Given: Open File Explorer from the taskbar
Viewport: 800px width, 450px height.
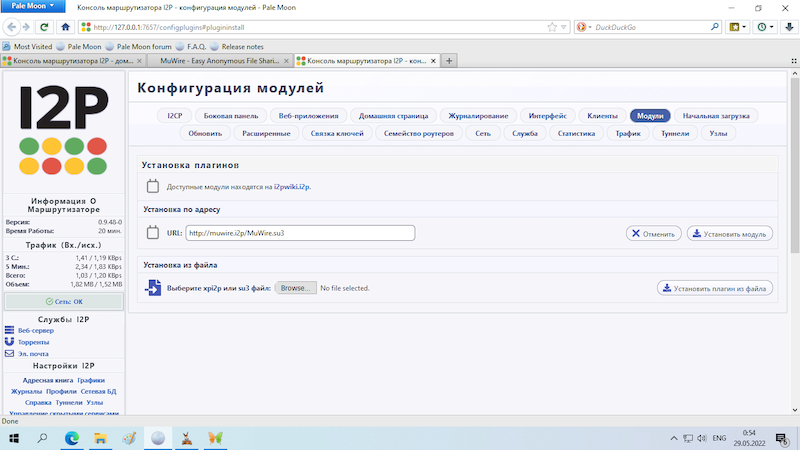Looking at the screenshot, I should click(100, 438).
